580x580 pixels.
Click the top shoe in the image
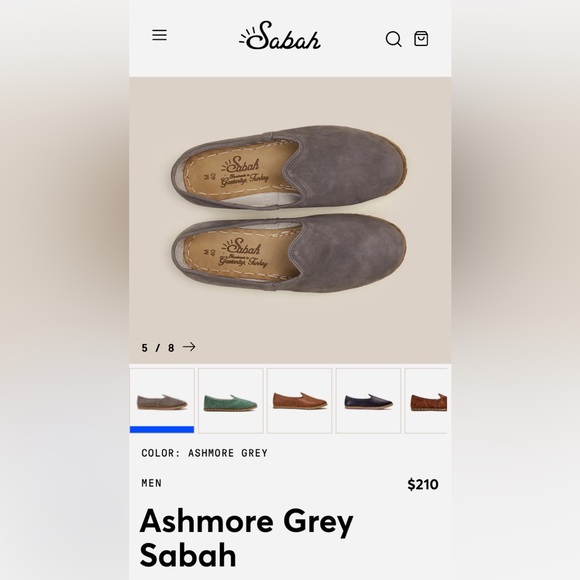point(289,168)
